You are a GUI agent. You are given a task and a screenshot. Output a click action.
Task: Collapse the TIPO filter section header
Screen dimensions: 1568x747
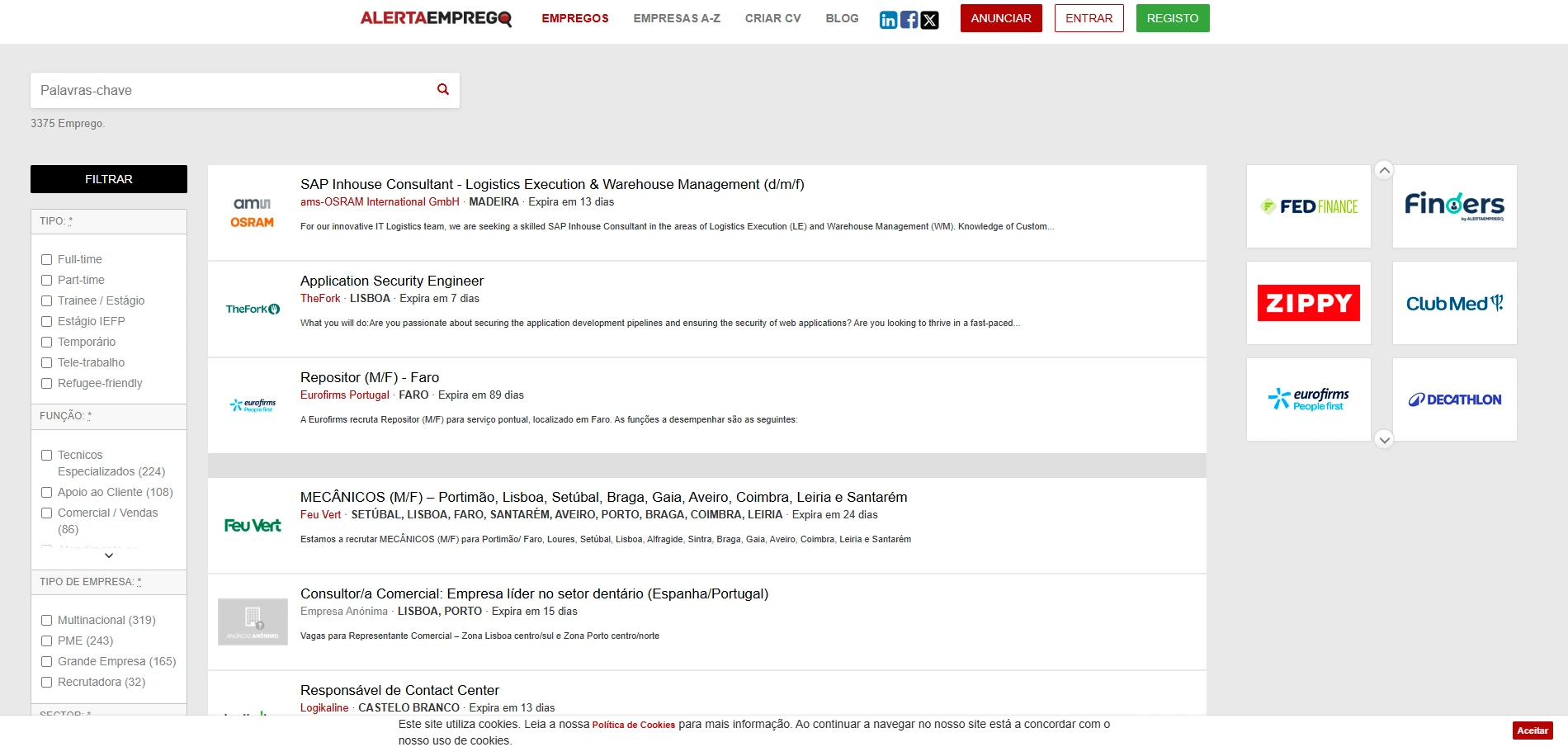pos(109,221)
